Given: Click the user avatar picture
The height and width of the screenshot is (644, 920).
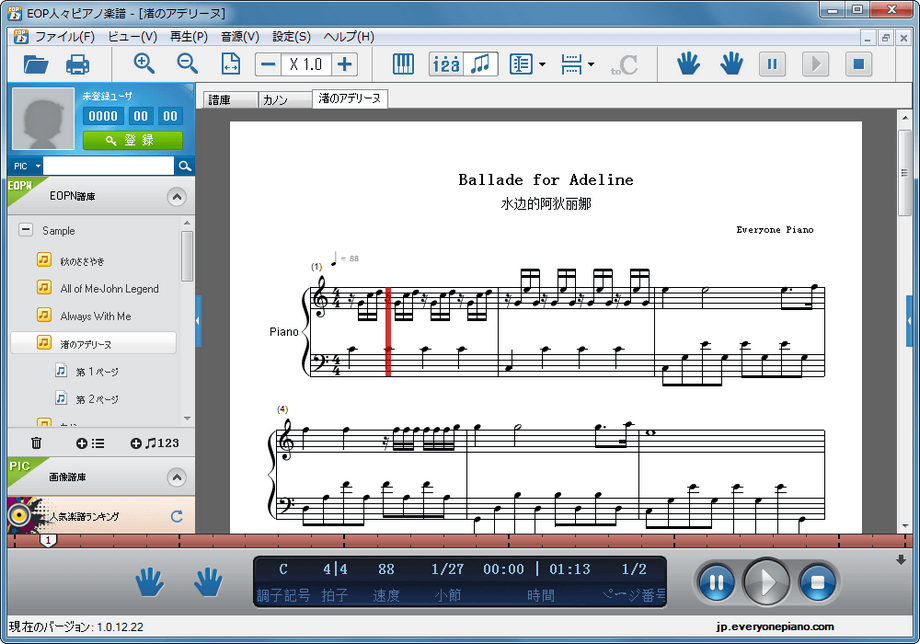Looking at the screenshot, I should pos(43,119).
